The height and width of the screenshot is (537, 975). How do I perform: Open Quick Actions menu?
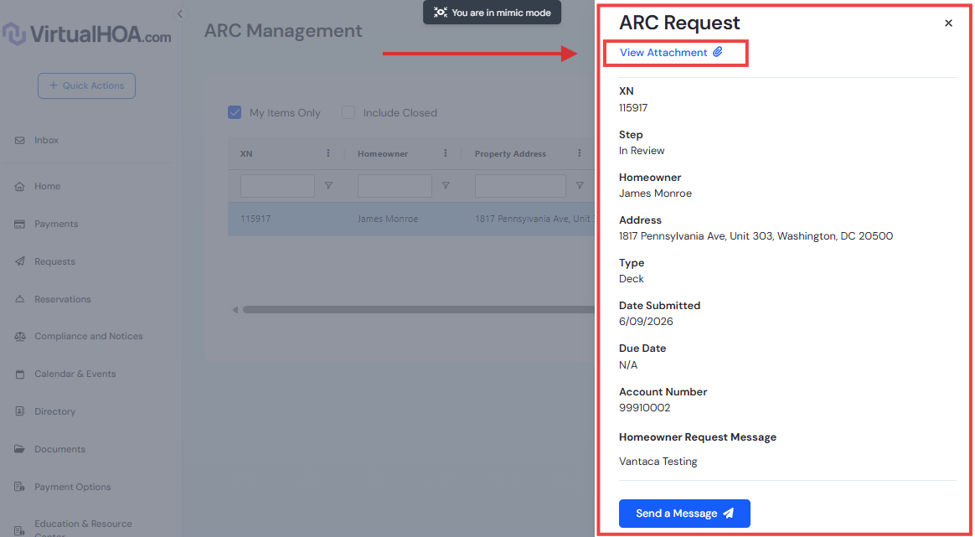click(x=86, y=86)
